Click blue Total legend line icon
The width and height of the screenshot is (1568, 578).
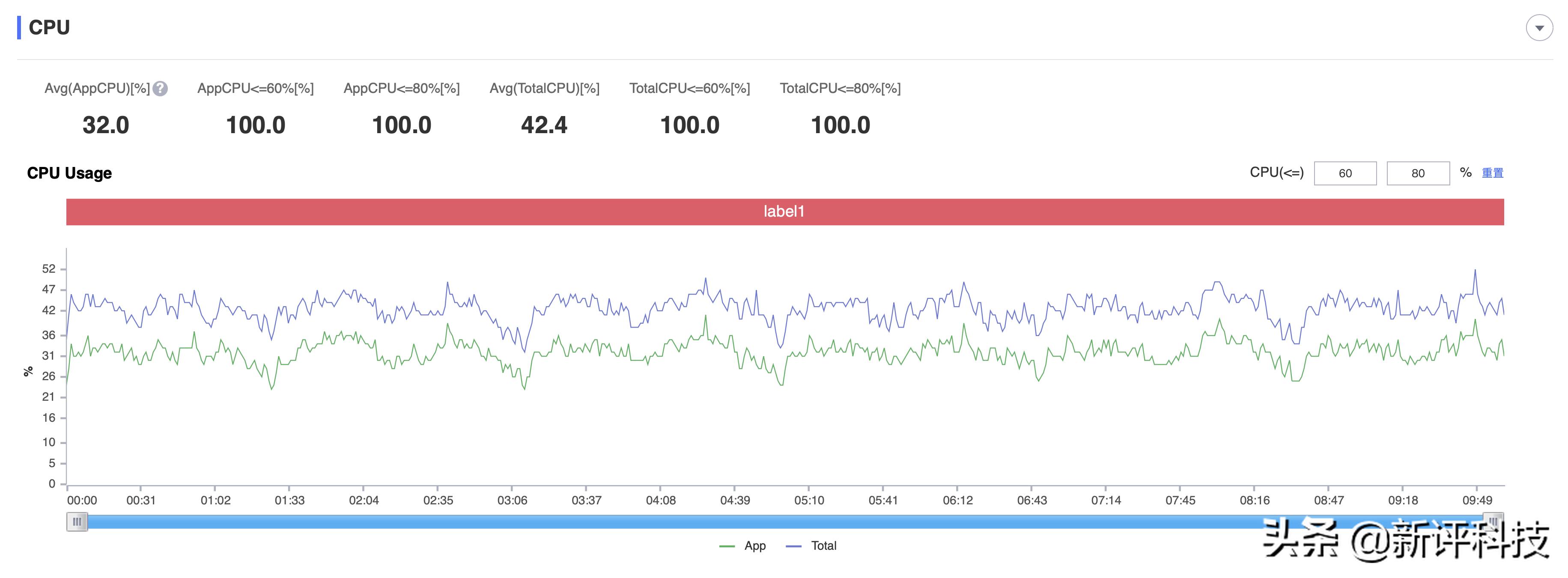click(x=794, y=546)
